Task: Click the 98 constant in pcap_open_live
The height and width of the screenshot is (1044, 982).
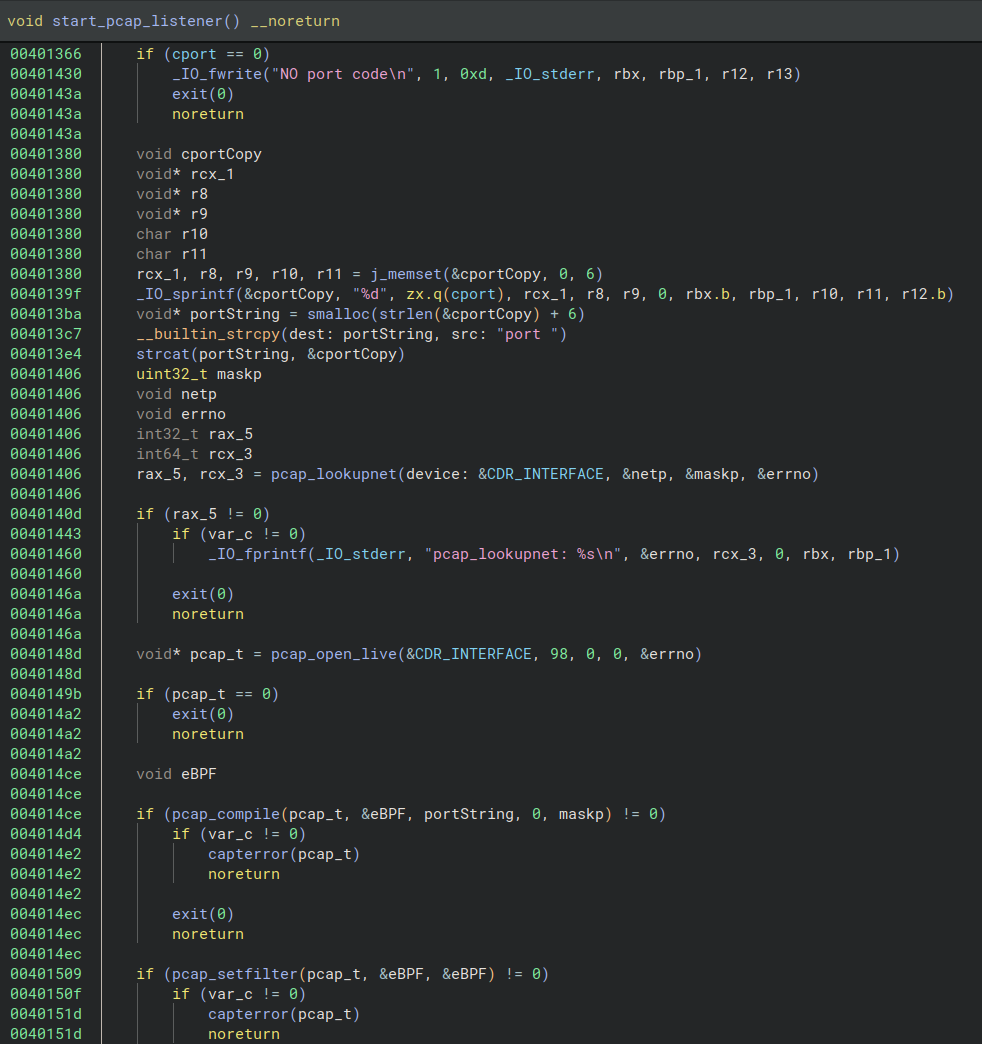Action: tap(559, 653)
